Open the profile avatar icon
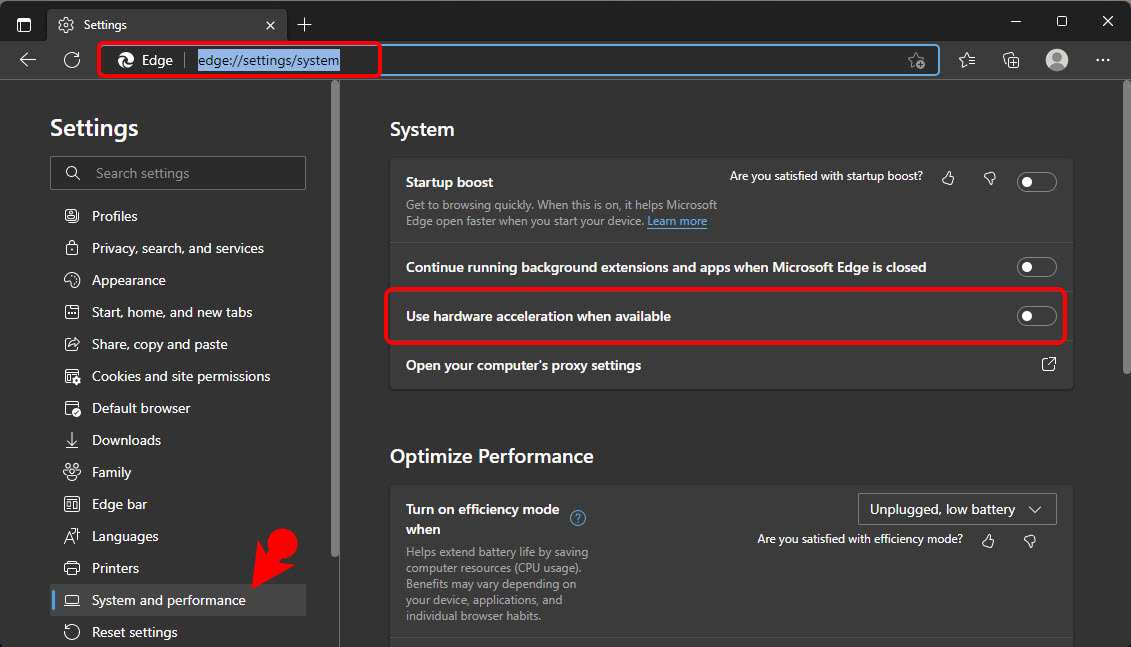 tap(1057, 60)
